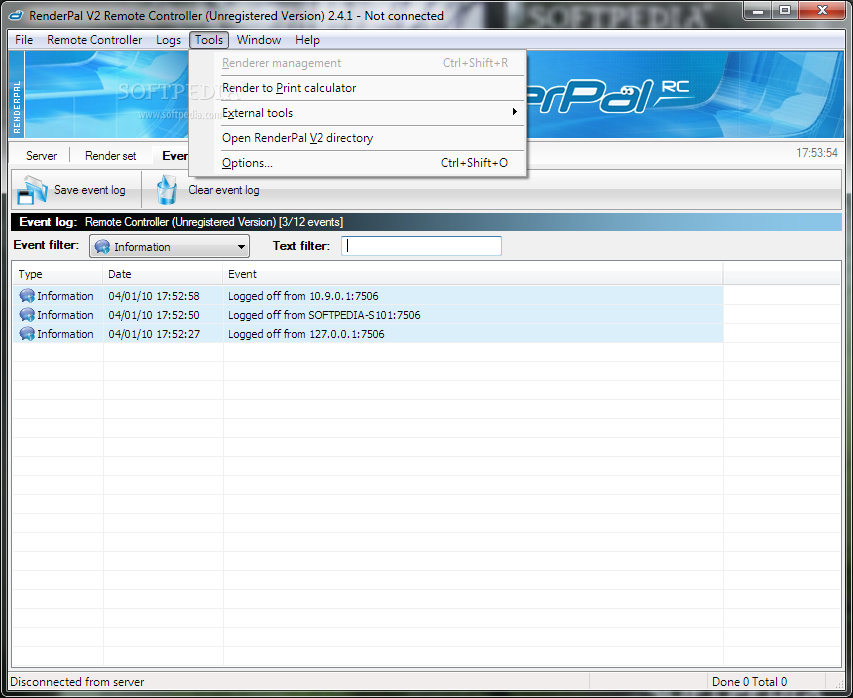This screenshot has width=853, height=698.
Task: Click date cell '04/01/10 17:52:27'
Action: 154,334
